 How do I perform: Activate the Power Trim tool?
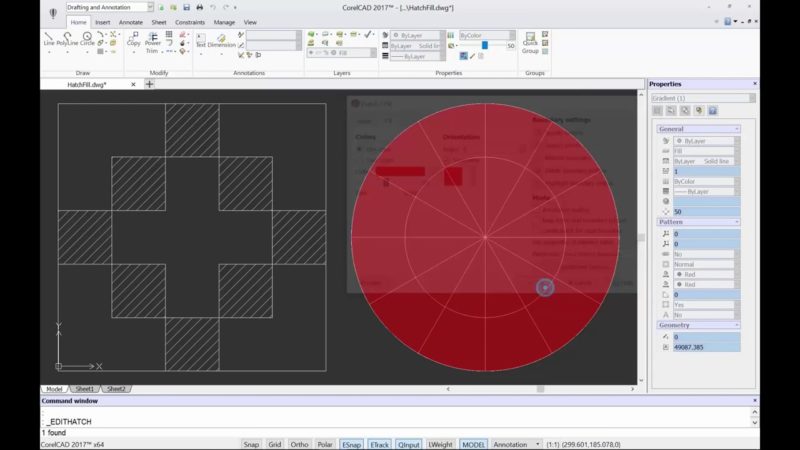coord(153,40)
